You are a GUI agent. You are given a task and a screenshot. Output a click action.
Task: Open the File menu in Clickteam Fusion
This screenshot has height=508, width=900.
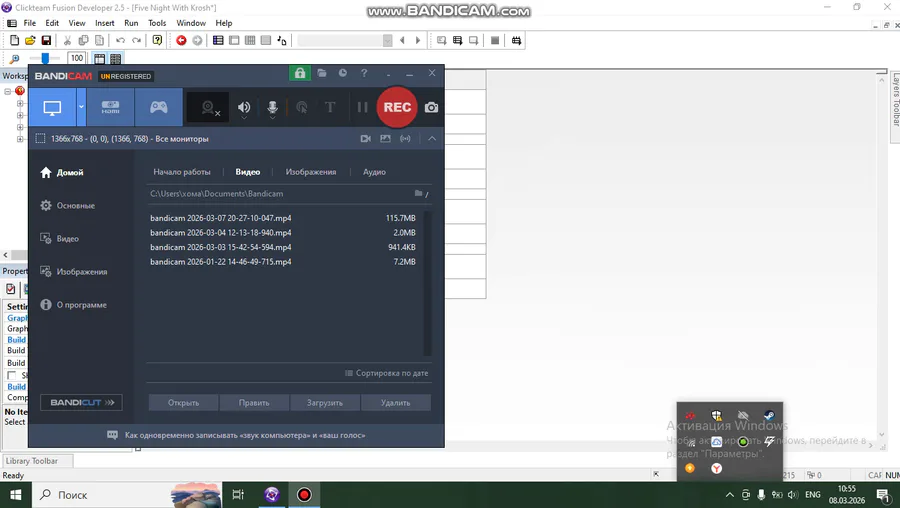pyautogui.click(x=30, y=23)
